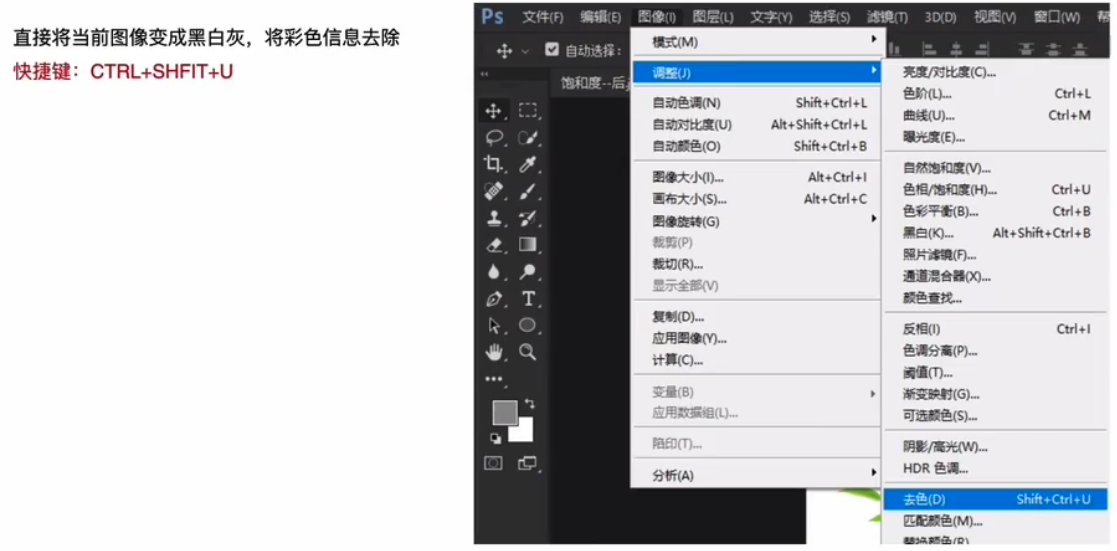This screenshot has height=551, width=1117.
Task: Click the Zoom magnifier tool
Action: 528,352
